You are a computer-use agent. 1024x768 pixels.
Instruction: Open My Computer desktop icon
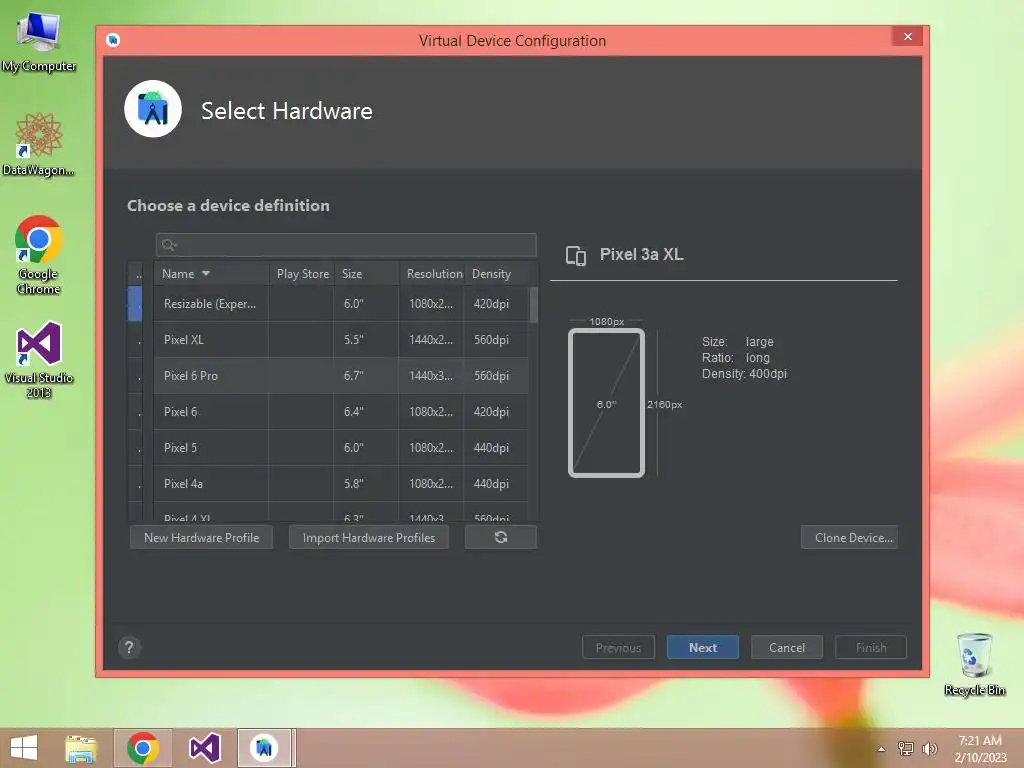[x=39, y=42]
